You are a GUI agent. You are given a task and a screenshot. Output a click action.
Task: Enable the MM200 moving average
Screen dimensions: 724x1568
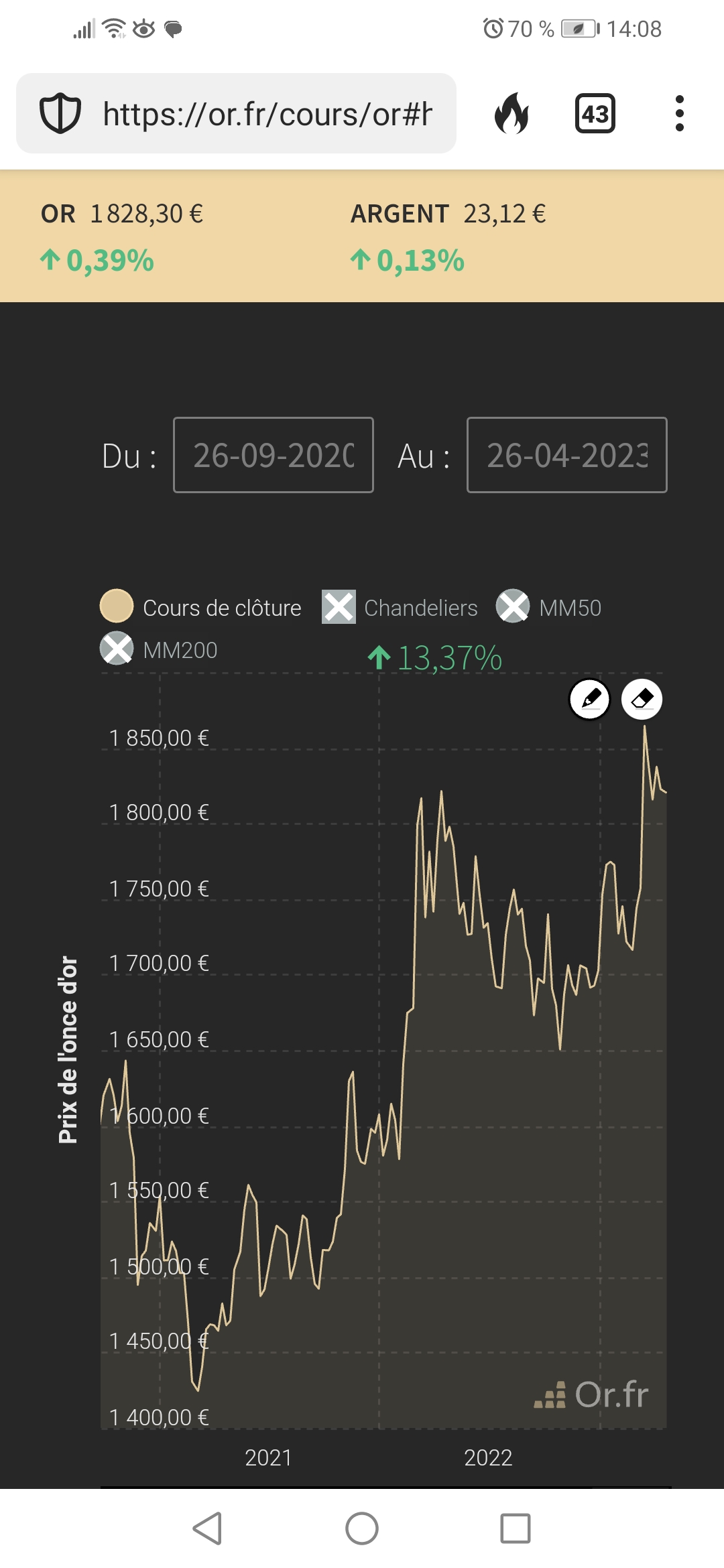pos(158,649)
